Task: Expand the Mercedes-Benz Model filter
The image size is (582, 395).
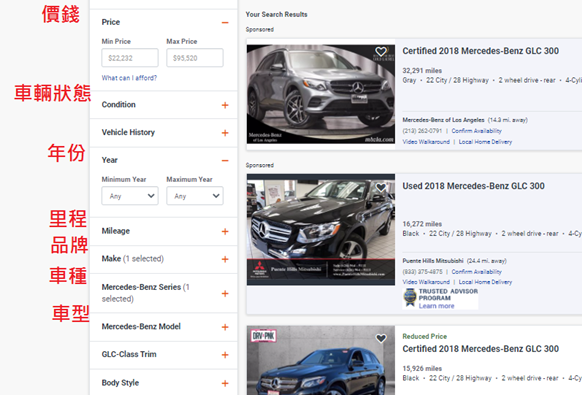Action: coord(225,327)
